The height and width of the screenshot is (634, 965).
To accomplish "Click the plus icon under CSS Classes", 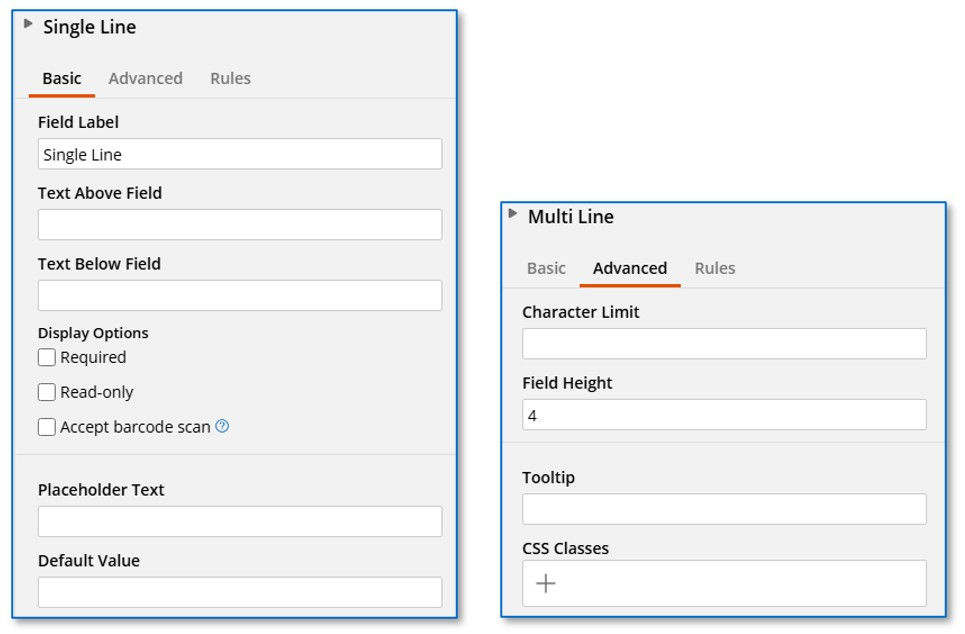I will tap(546, 583).
